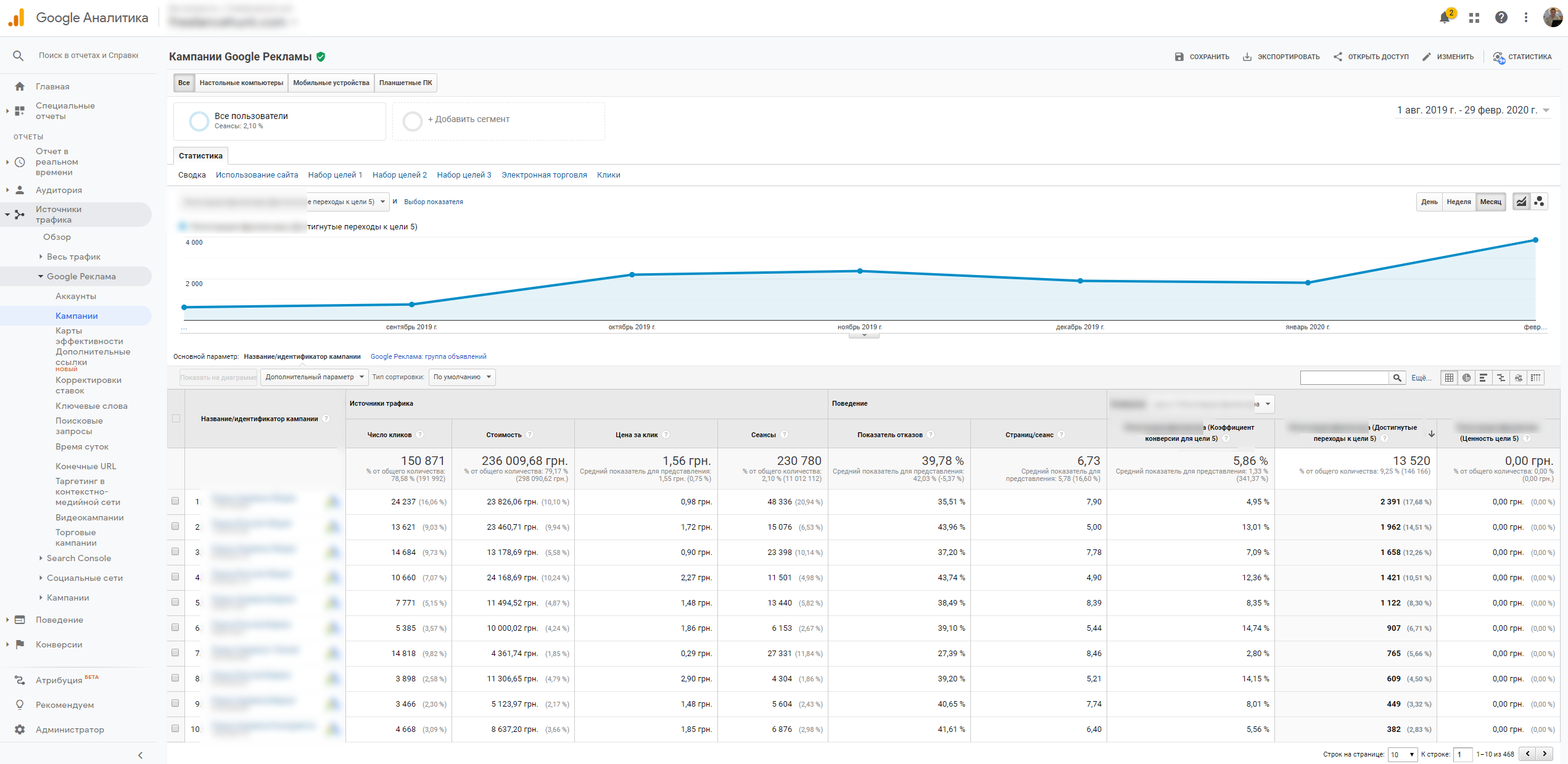Click the search magnifier in the sidebar
Screen dimensions: 1568x764
[18, 55]
